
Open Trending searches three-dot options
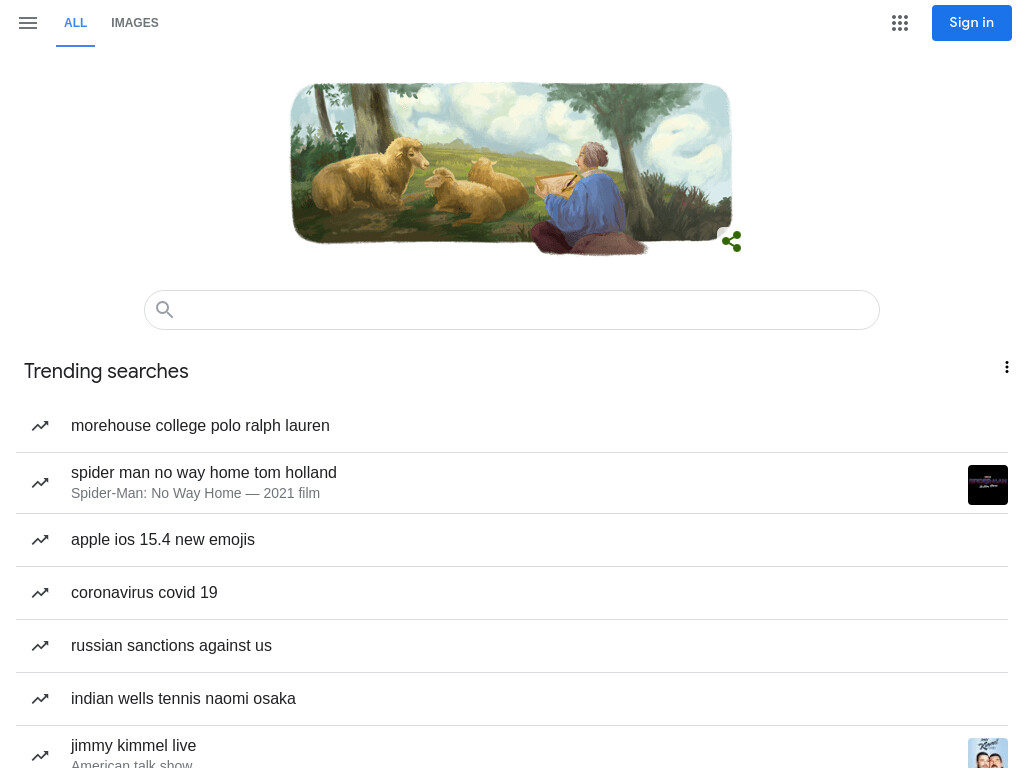(1006, 367)
